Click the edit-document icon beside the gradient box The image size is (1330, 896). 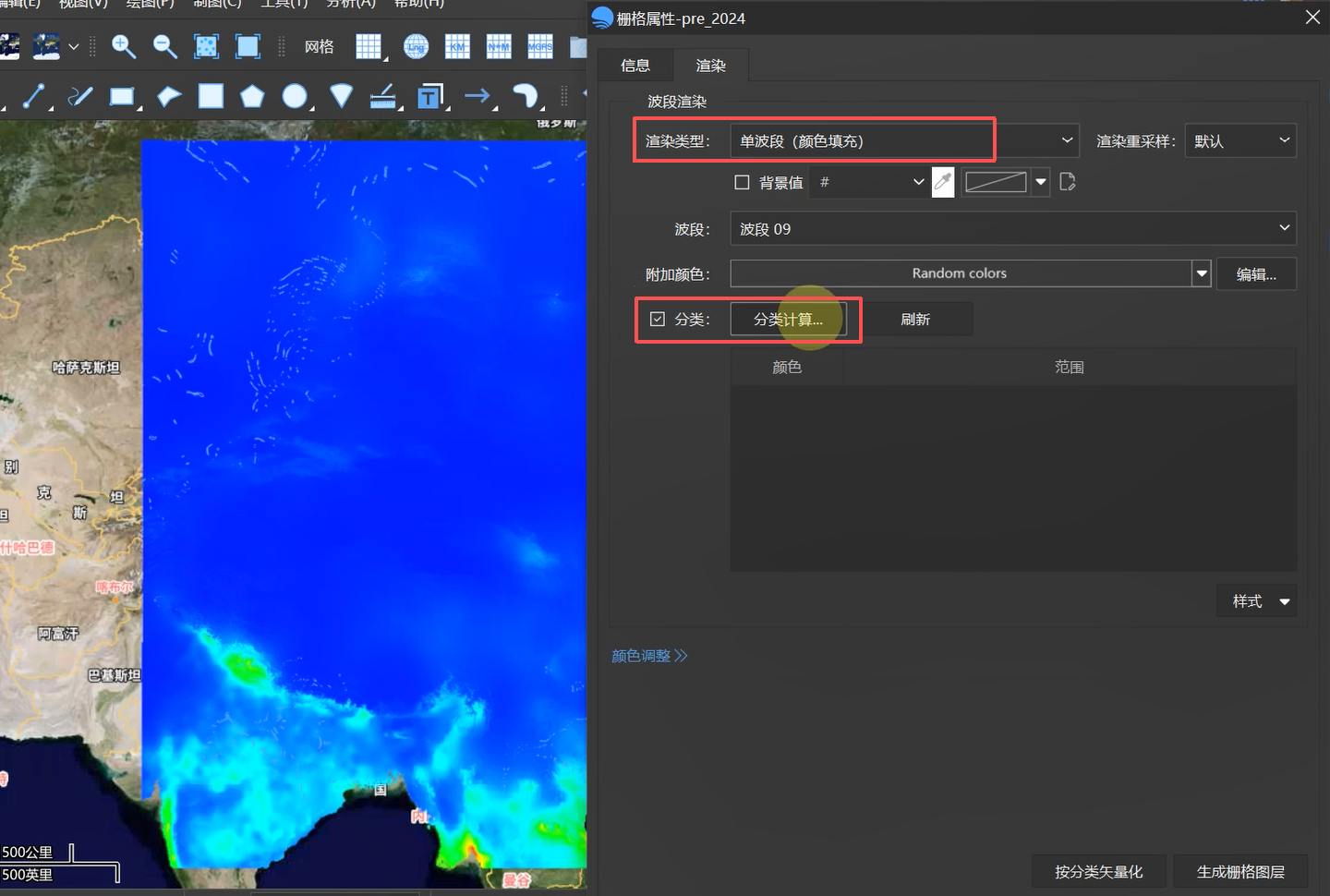(x=1068, y=182)
